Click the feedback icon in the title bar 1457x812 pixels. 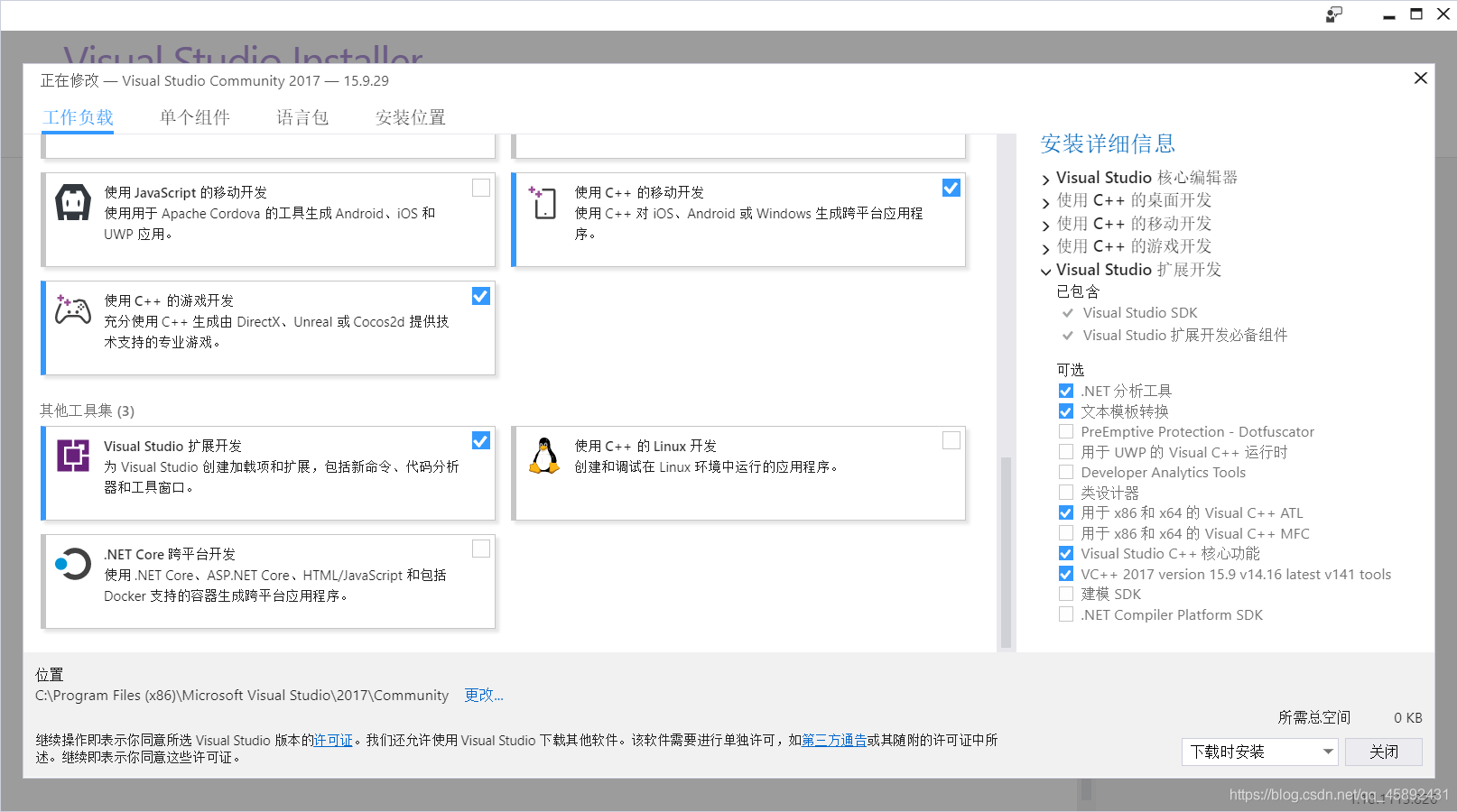[x=1334, y=14]
